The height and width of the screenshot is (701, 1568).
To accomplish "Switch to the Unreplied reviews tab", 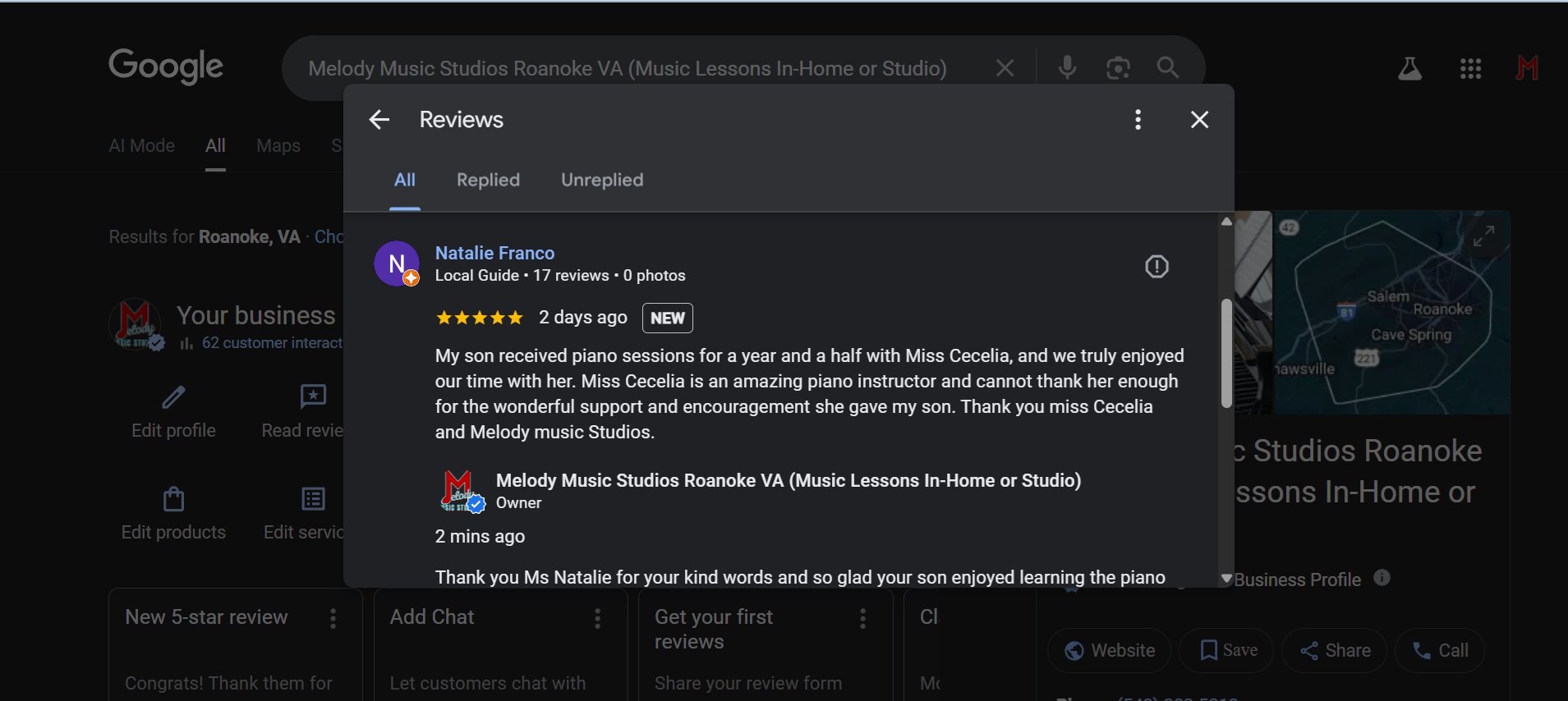I will pos(602,180).
